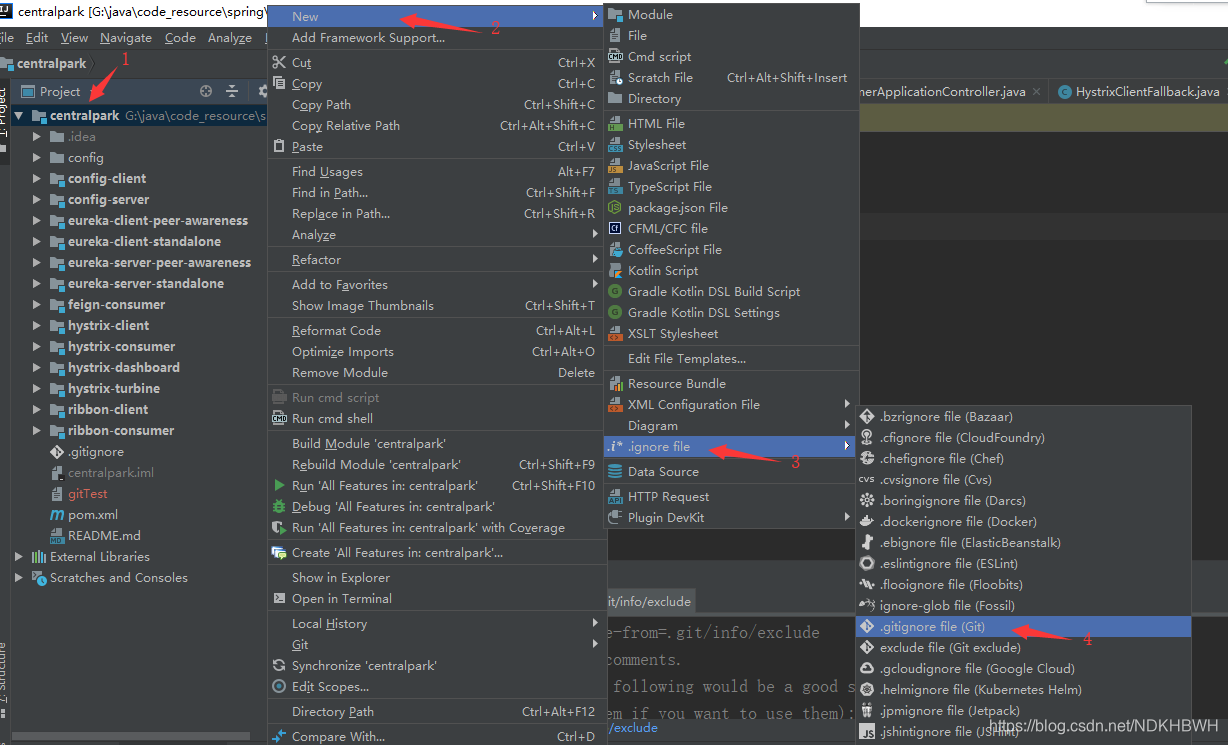Select the gitTest file
Screen dimensions: 1228x745
[87, 493]
